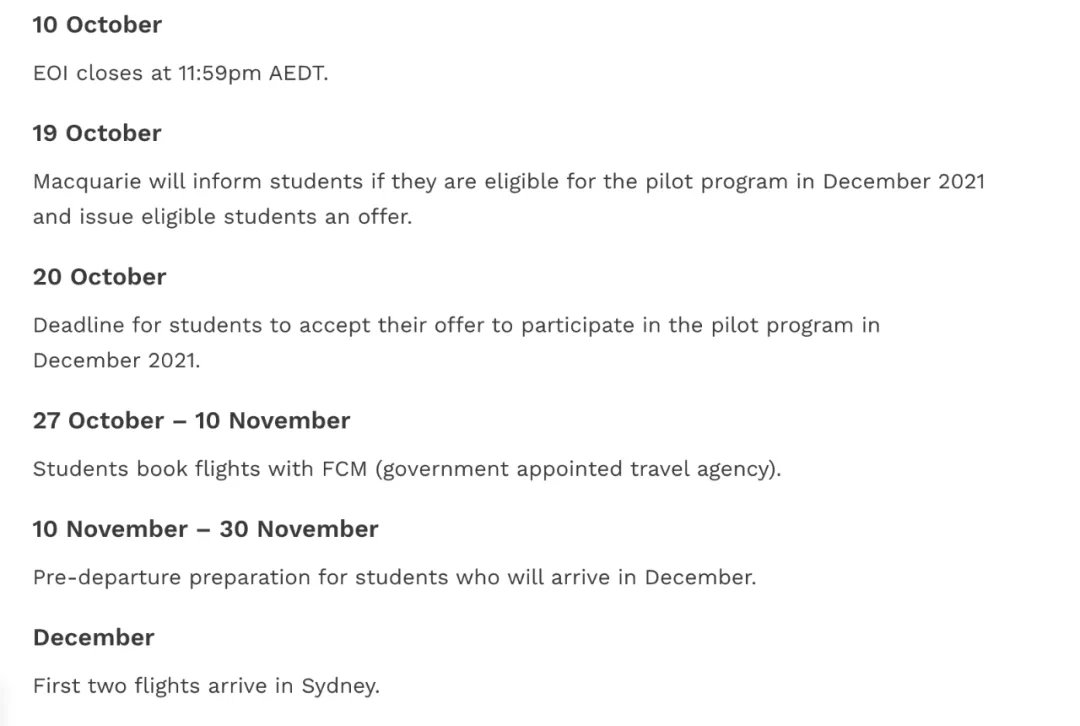Click the 19 October heading

click(97, 133)
